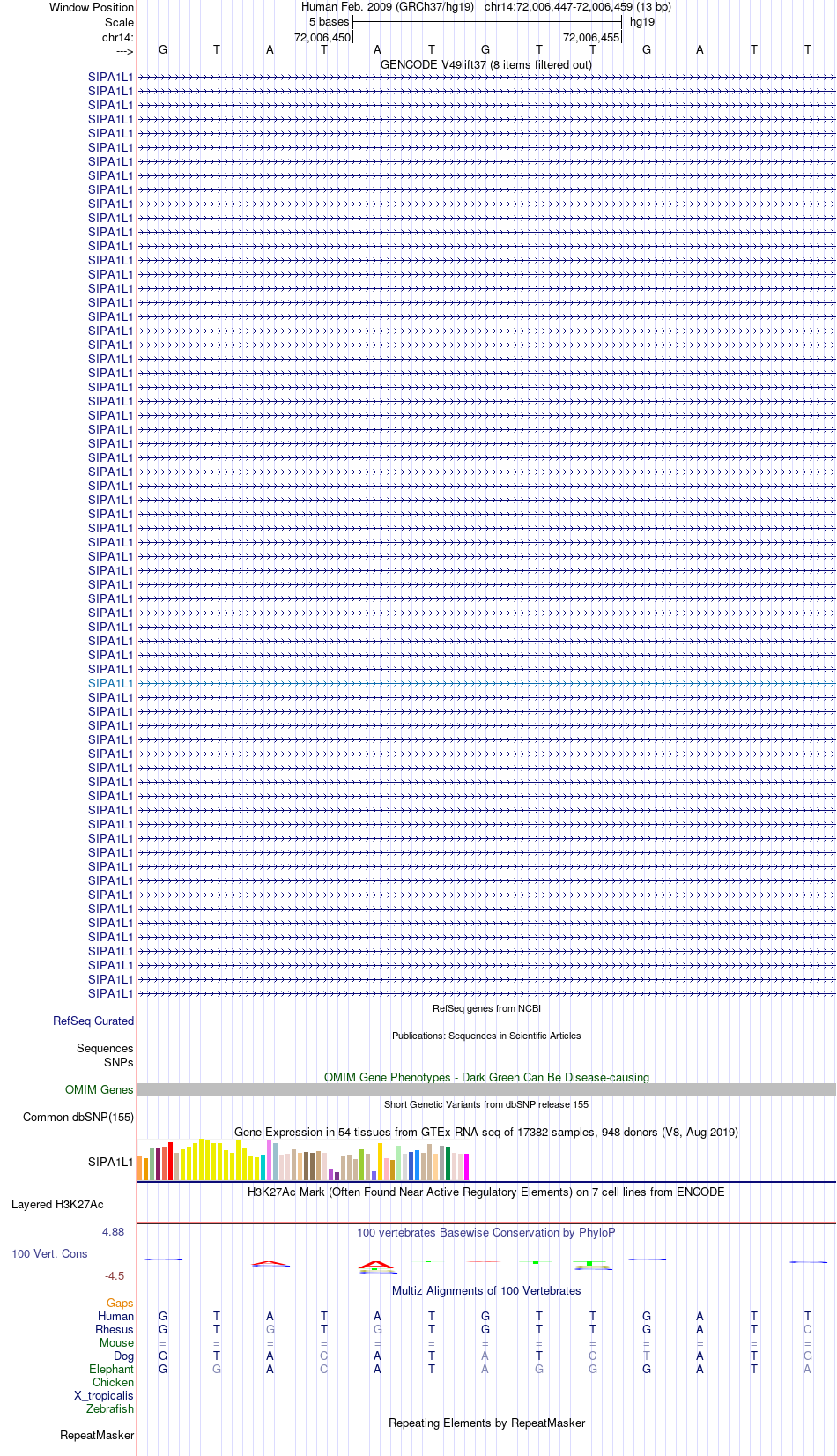Click the Human row label in Multiz alignment
This screenshot has width=837, height=1456.
click(115, 1316)
